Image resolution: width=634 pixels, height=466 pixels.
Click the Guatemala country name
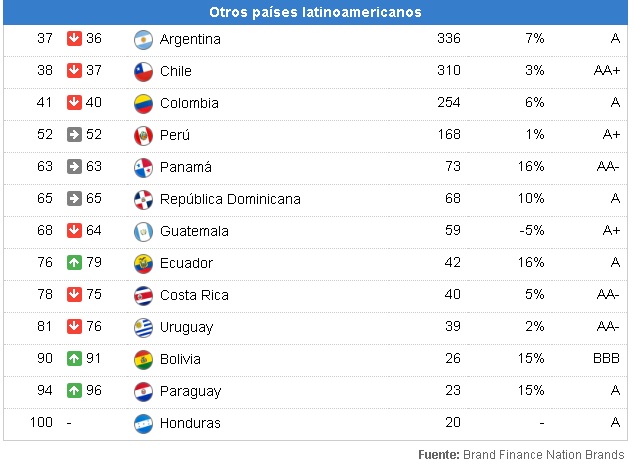[194, 232]
